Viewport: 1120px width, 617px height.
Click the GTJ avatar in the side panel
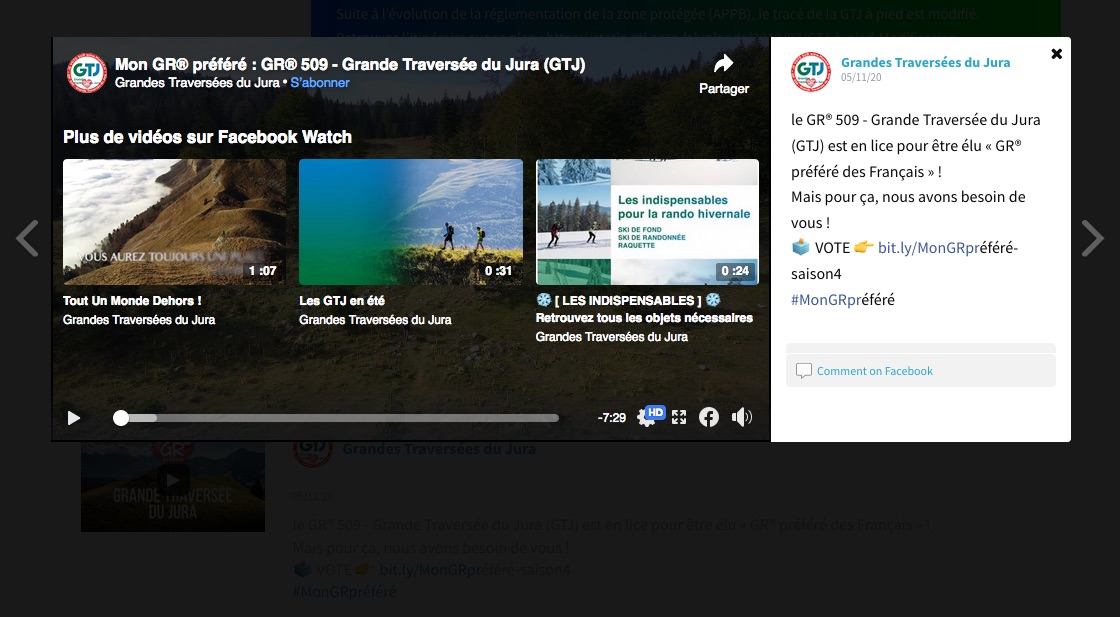coord(811,71)
